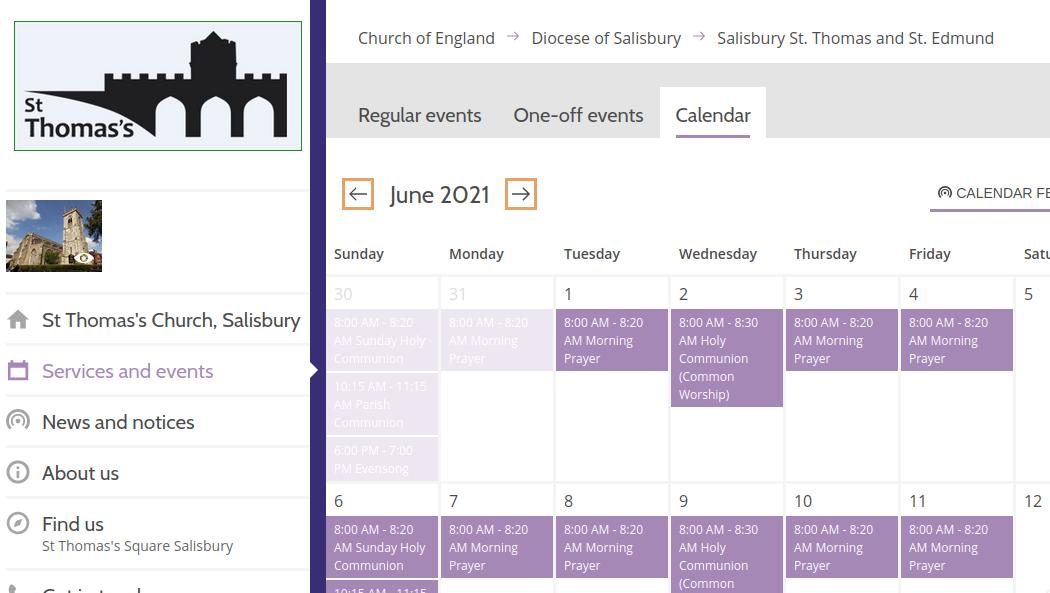This screenshot has height=593, width=1050.
Task: Open the Holy Communion event on June 2
Action: (x=727, y=358)
